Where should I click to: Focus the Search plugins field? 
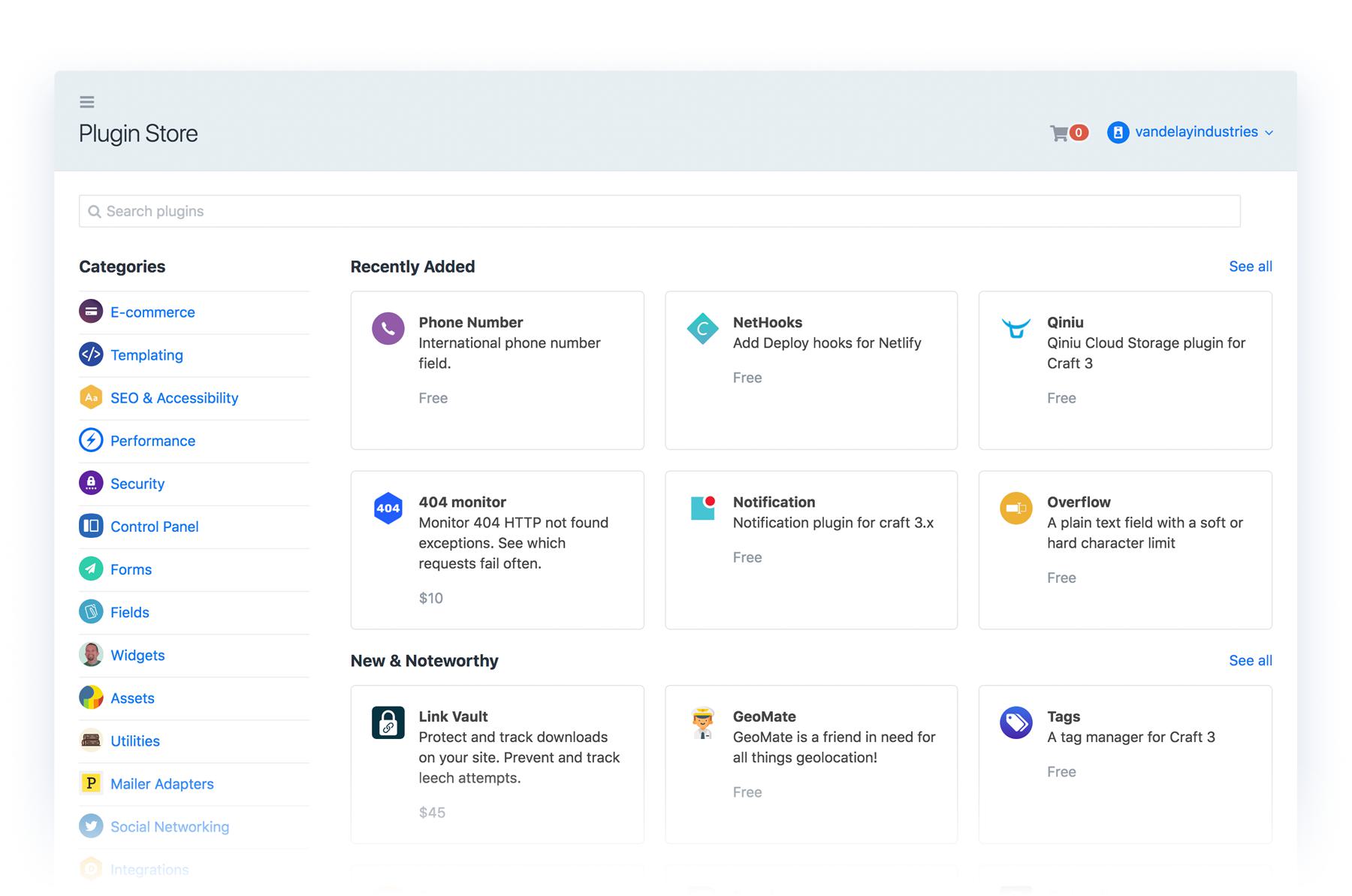pyautogui.click(x=659, y=211)
